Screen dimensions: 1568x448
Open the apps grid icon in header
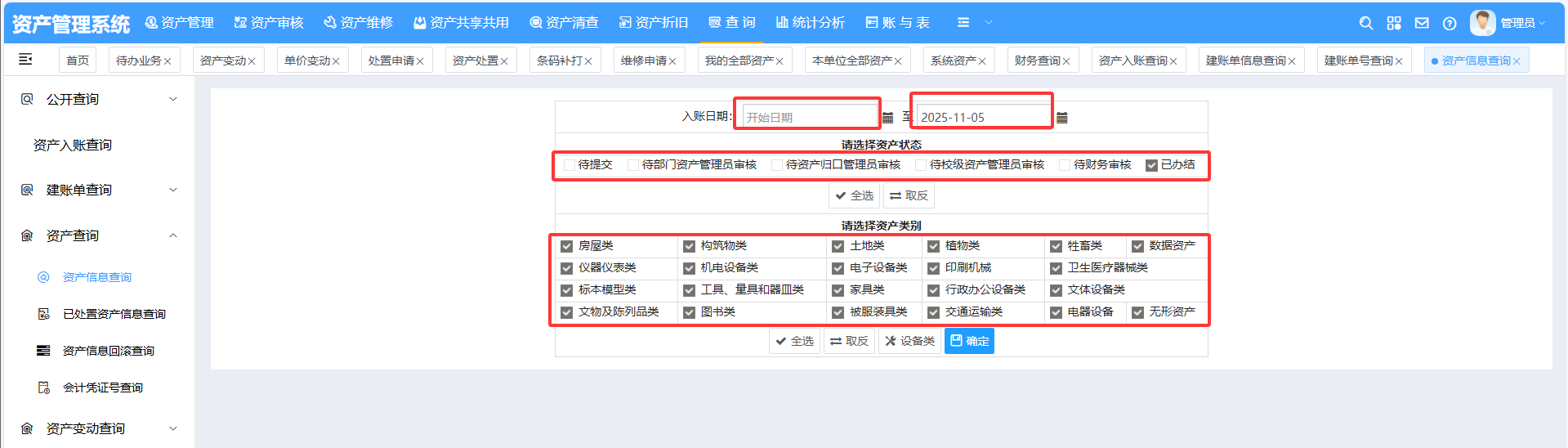[x=1394, y=24]
